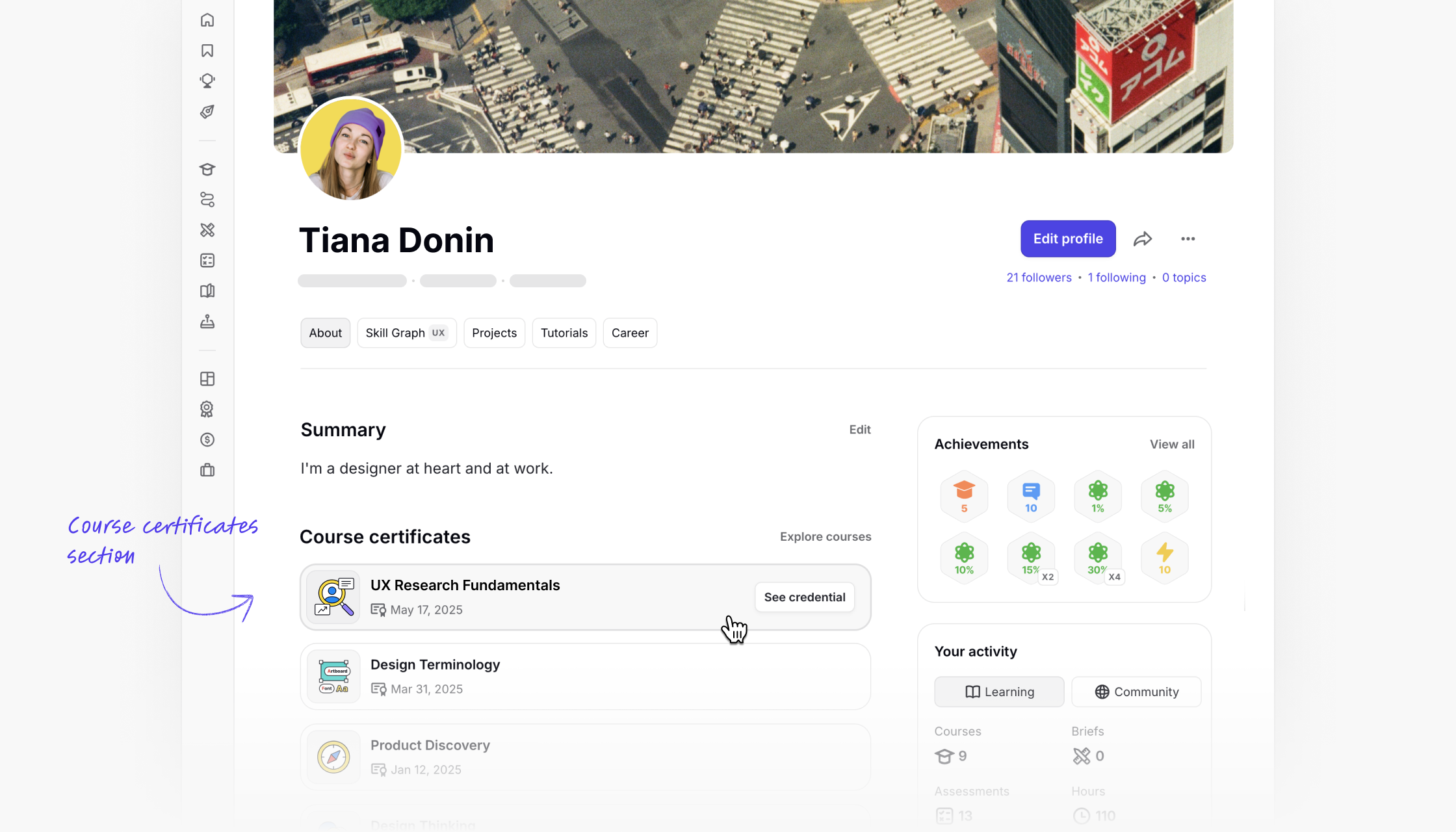This screenshot has width=1456, height=832.
Task: Open the Projects tab
Action: tap(495, 333)
